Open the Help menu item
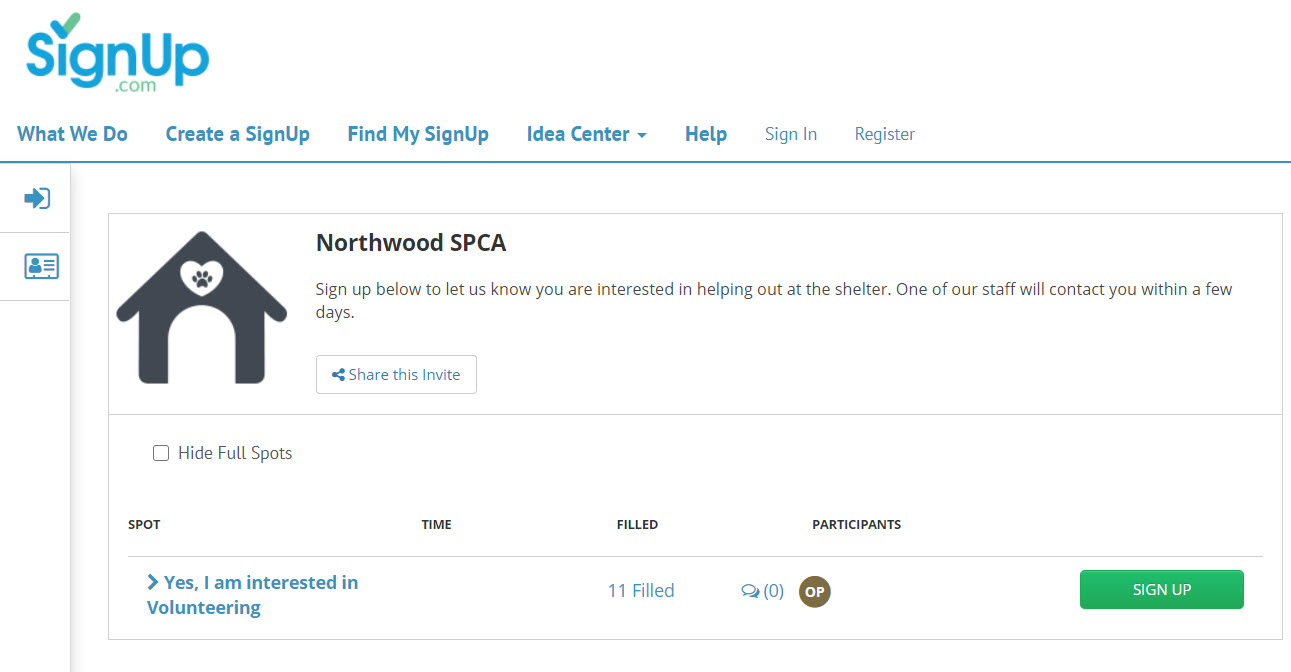This screenshot has width=1291, height=672. tap(706, 134)
